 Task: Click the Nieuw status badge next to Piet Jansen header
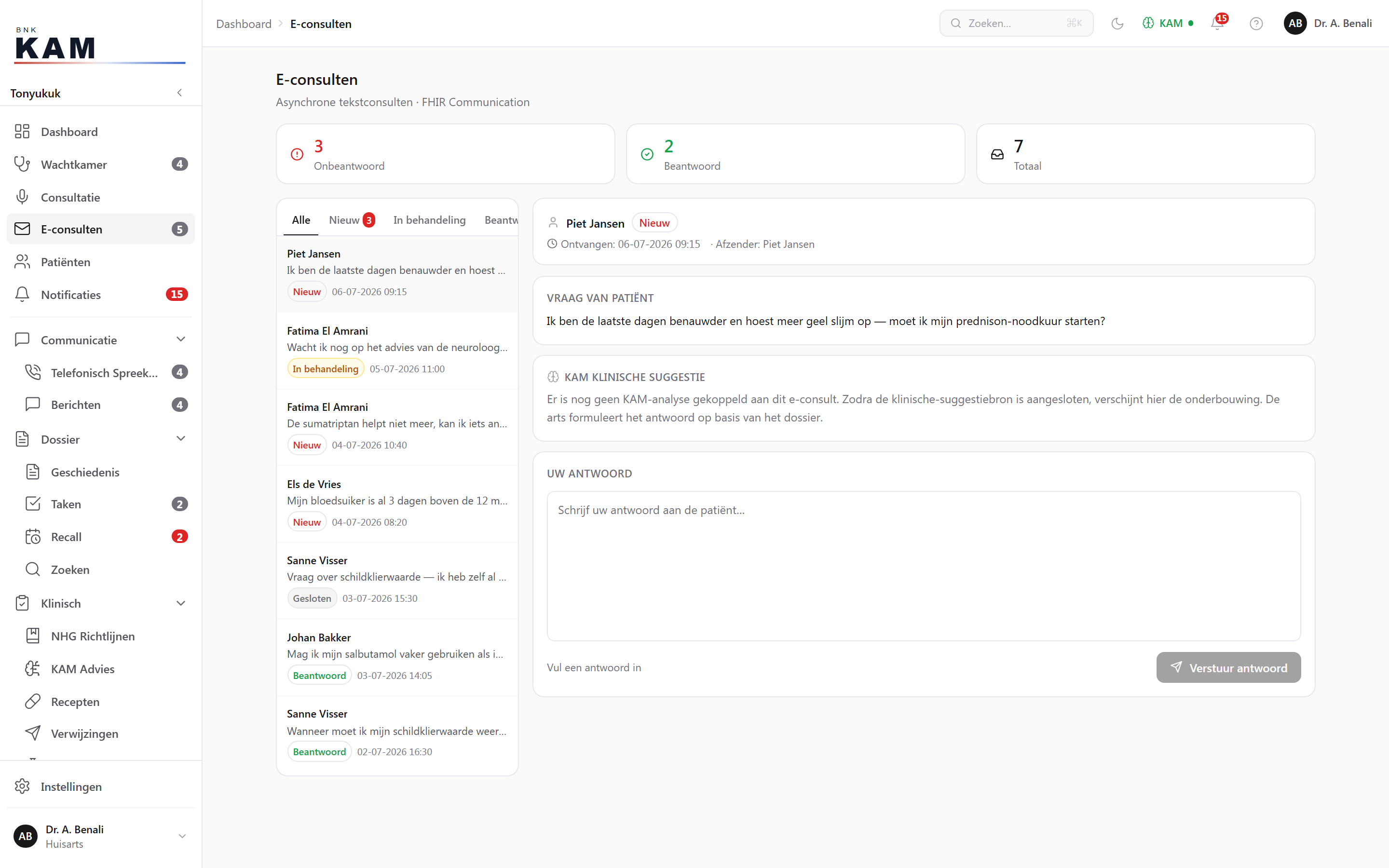654,223
